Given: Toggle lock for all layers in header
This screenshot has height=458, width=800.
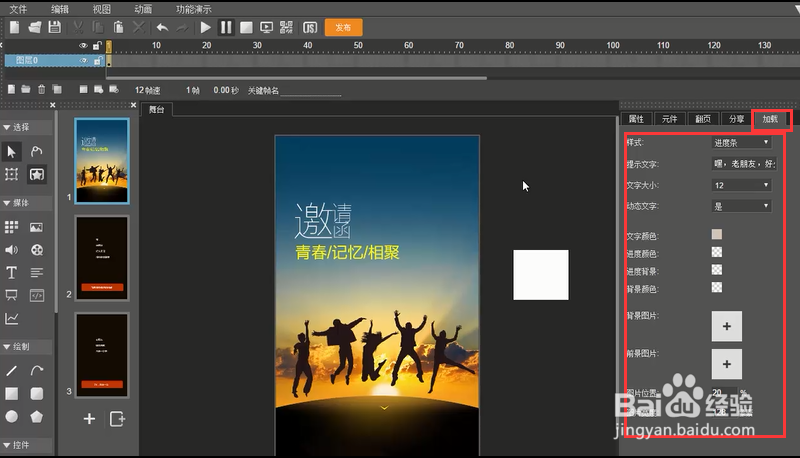Looking at the screenshot, I should (97, 46).
